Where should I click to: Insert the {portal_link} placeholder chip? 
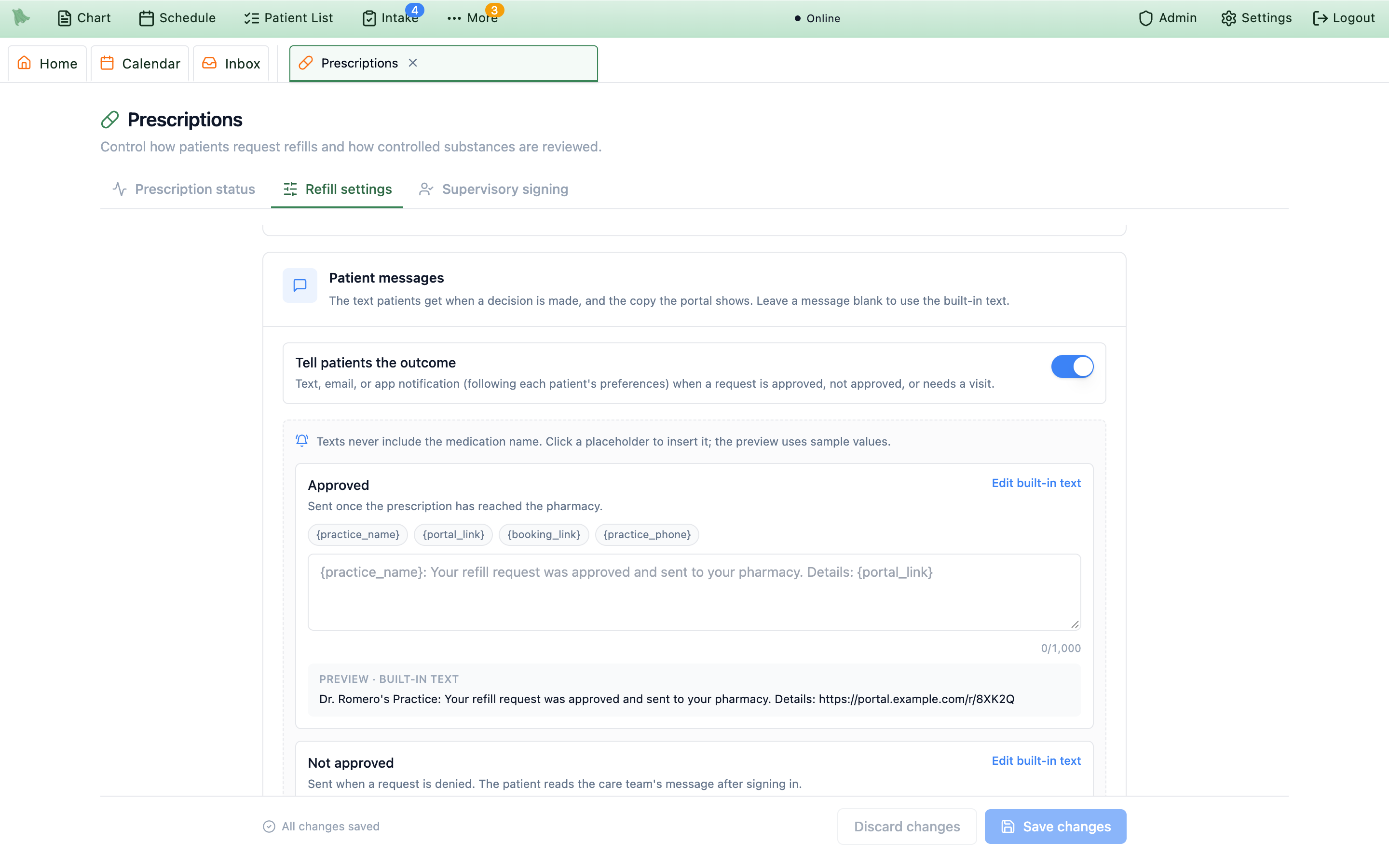[x=453, y=534]
